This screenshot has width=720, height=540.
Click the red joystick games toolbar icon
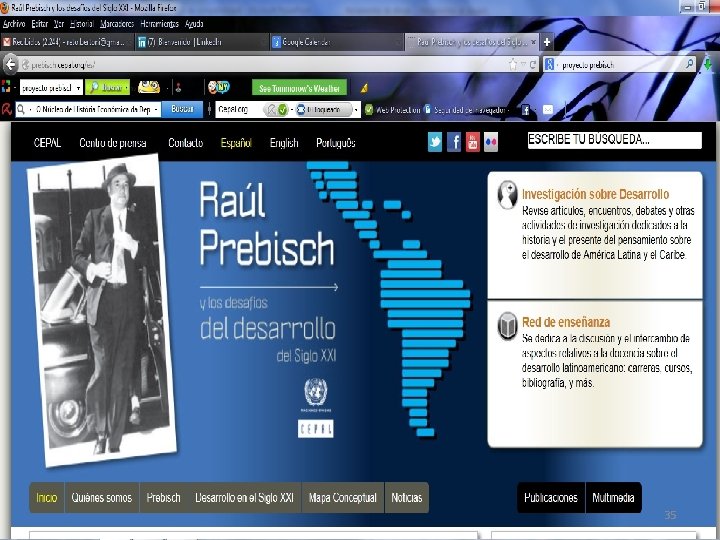[x=178, y=87]
